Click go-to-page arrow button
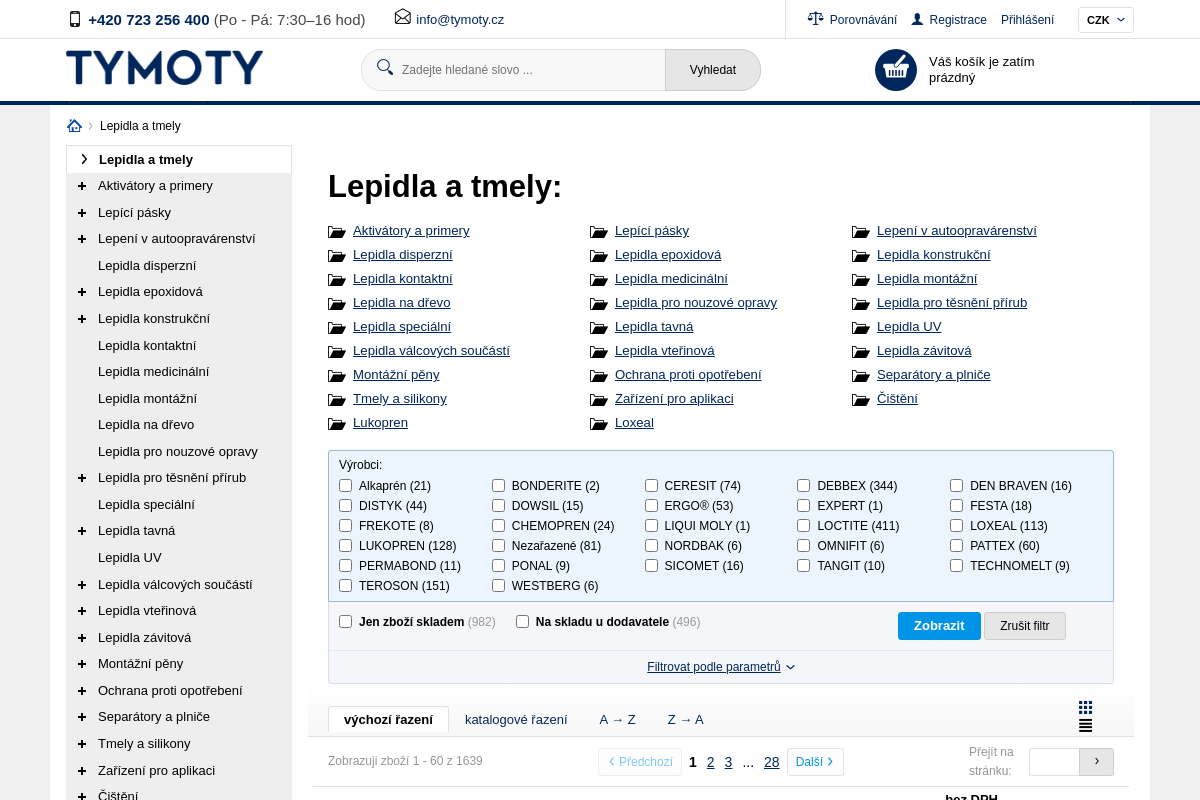Viewport: 1200px width, 800px height. point(1096,762)
